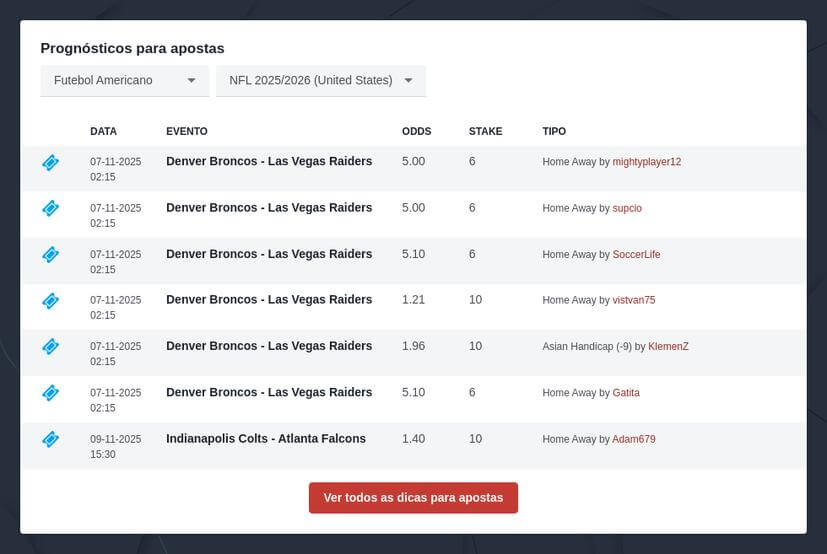Open Denver Broncos event in Gatita's row

(269, 392)
